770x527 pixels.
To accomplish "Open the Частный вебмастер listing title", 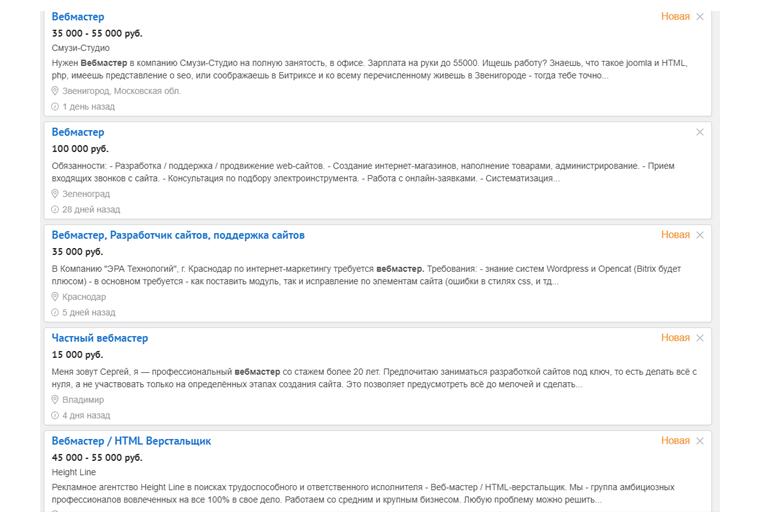I will pos(100,338).
